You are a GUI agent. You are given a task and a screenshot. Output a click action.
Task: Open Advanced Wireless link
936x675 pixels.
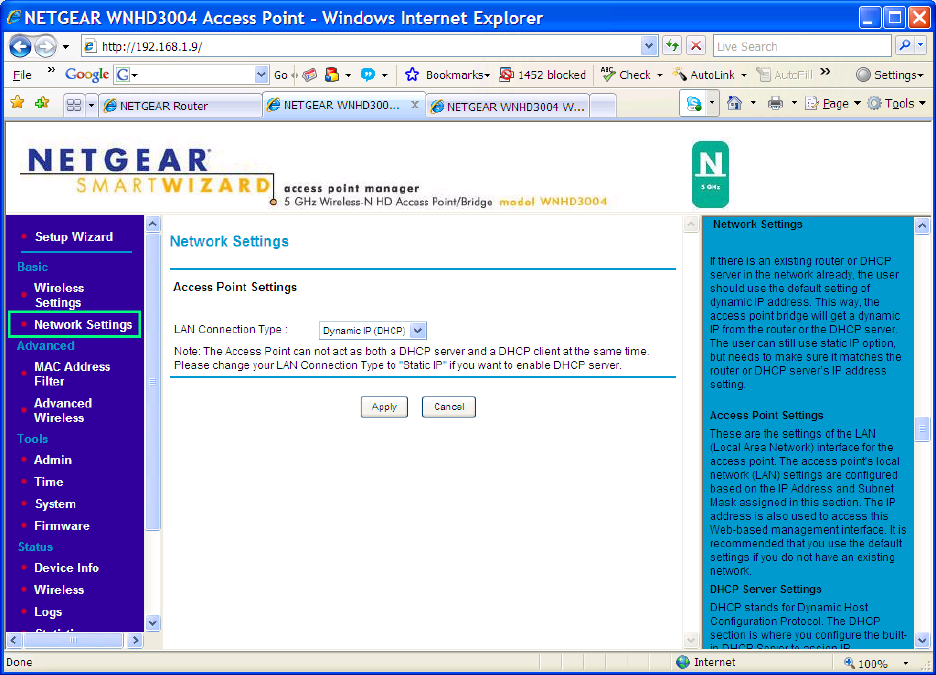tap(63, 411)
